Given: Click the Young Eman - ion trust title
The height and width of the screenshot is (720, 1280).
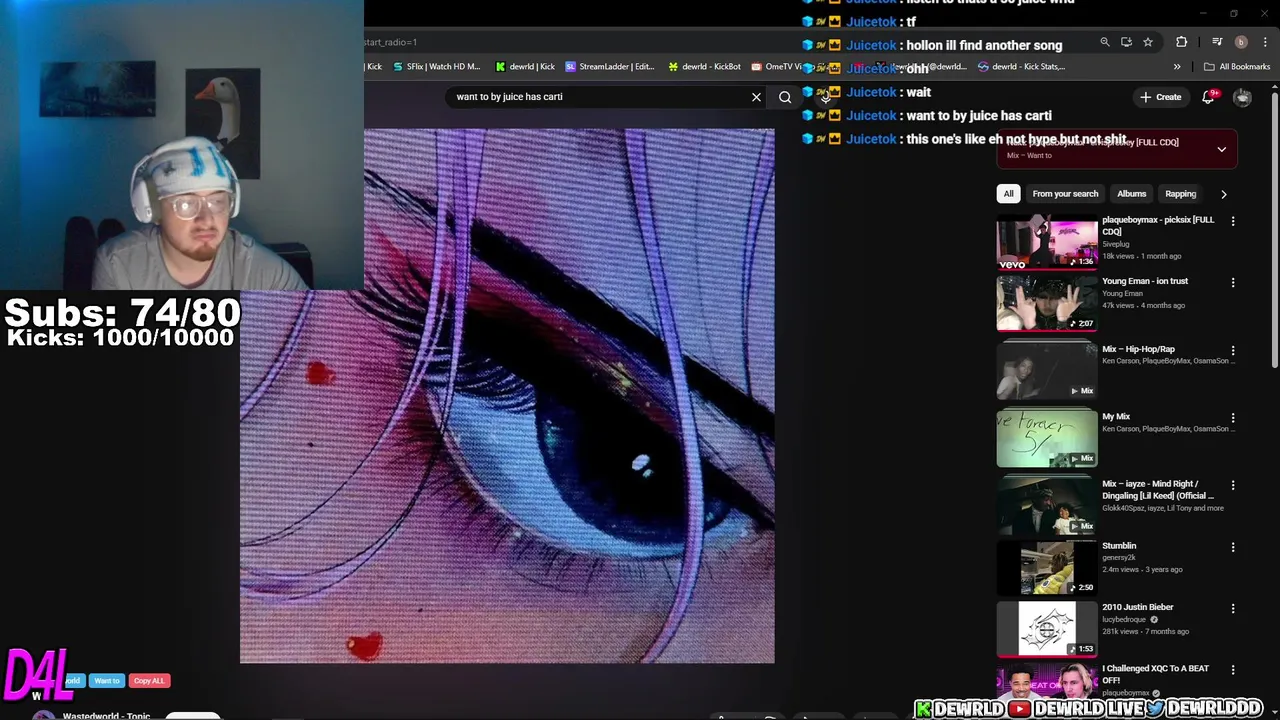Looking at the screenshot, I should click(1145, 281).
